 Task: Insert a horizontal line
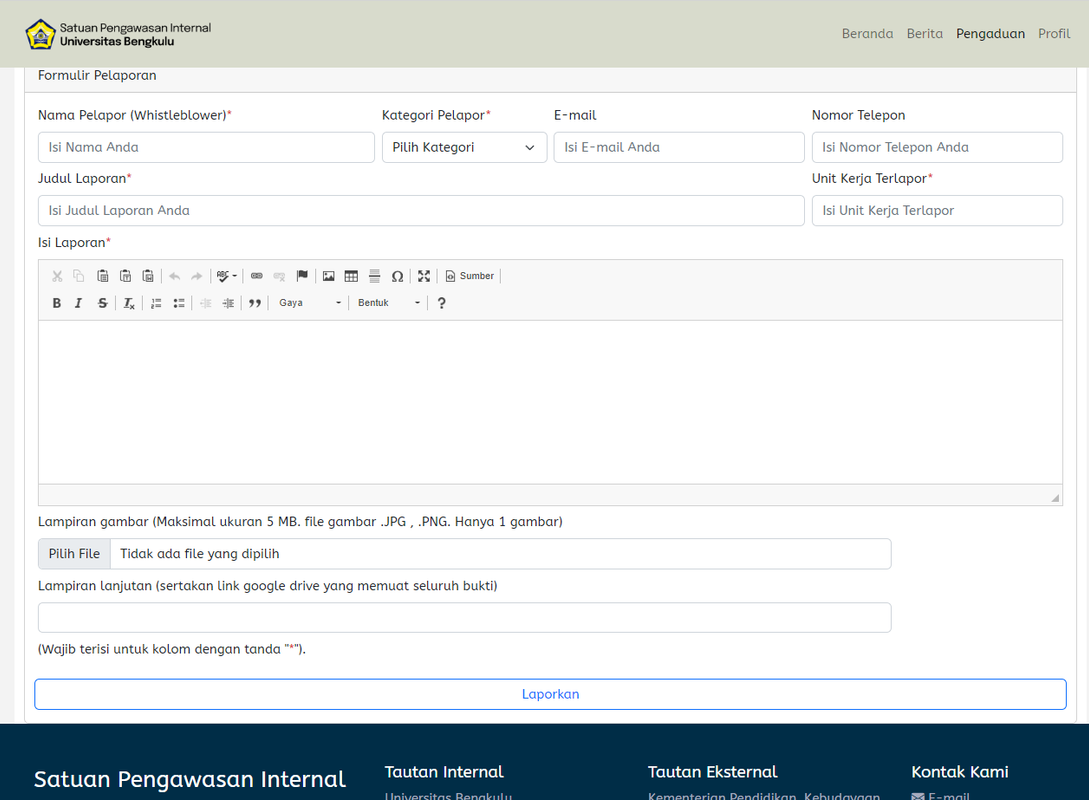click(374, 276)
